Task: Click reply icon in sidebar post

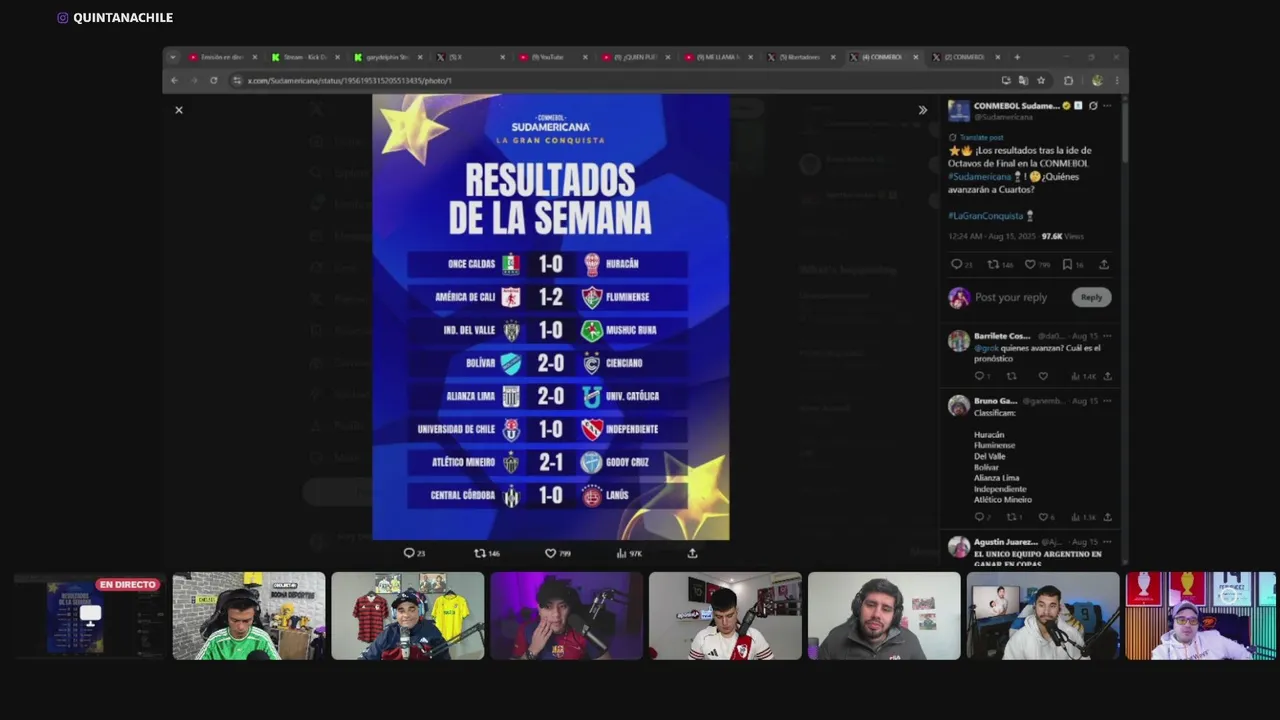Action: tap(956, 264)
